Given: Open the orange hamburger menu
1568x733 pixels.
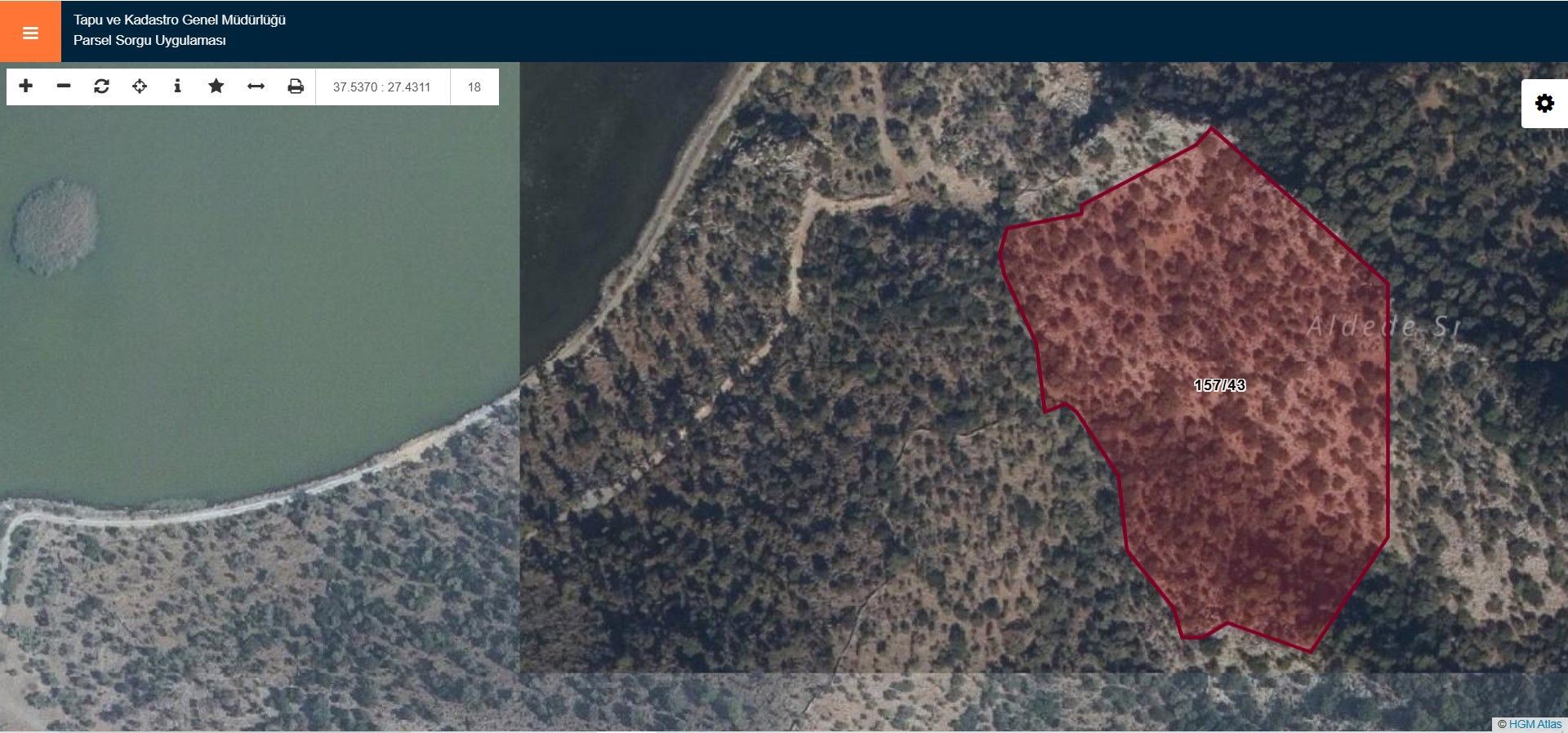Looking at the screenshot, I should point(30,32).
